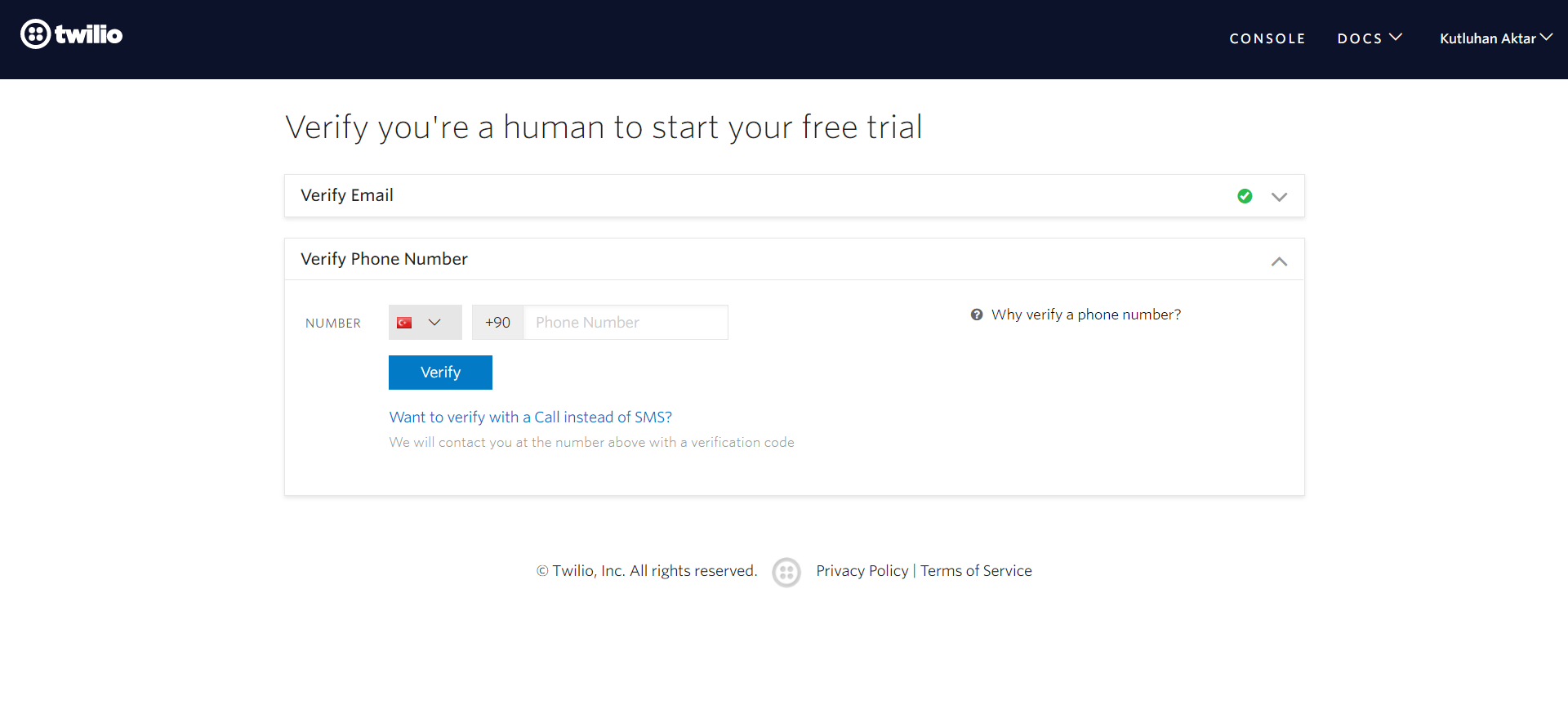
Task: Open the CONSOLE menu item
Action: point(1267,38)
